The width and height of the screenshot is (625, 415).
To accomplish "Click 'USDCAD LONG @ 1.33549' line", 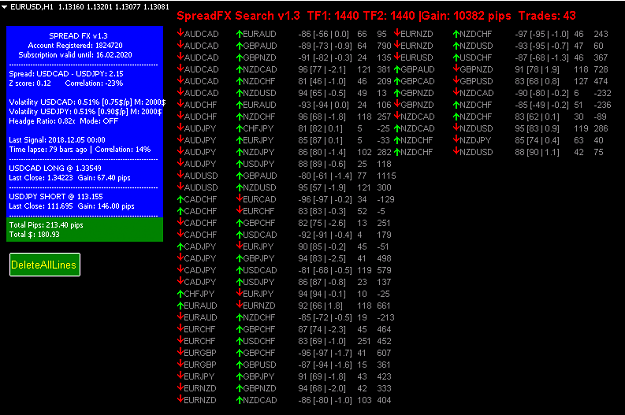I will (x=55, y=168).
